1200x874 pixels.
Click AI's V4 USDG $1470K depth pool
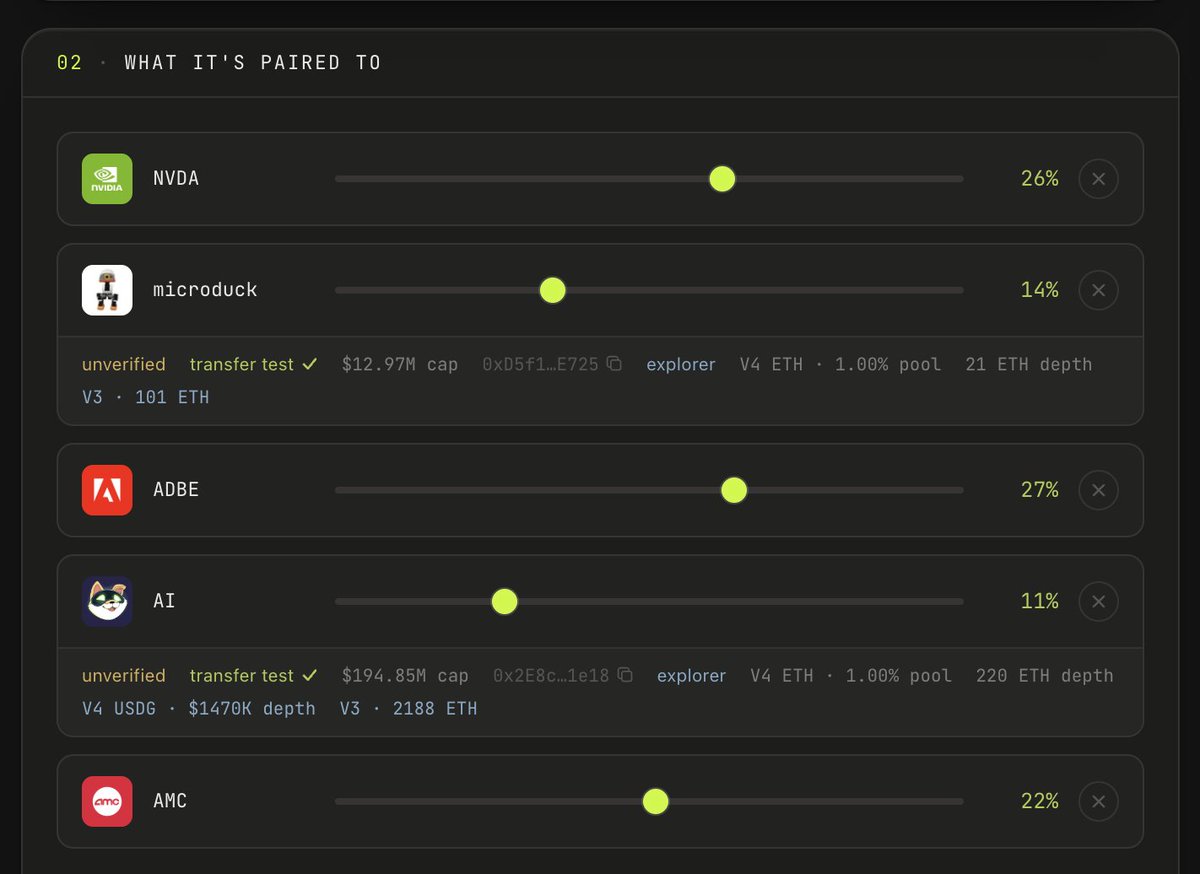click(199, 708)
